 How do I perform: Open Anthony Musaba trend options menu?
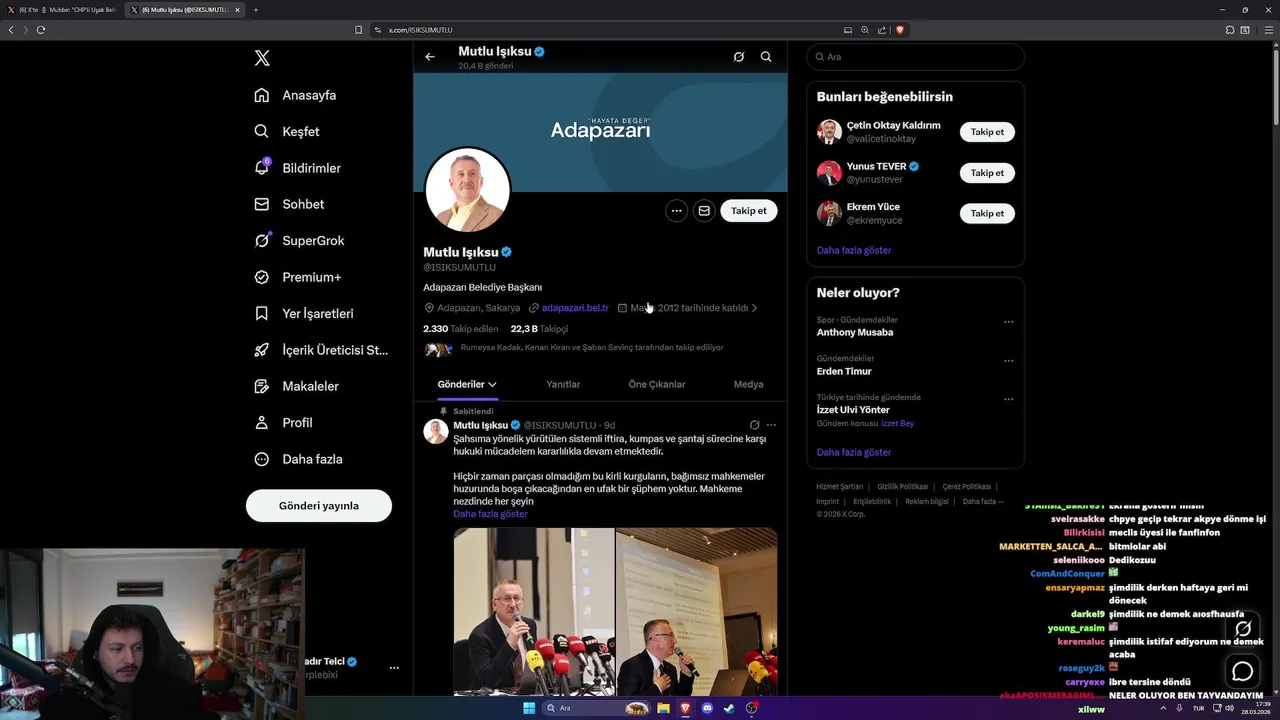(x=1008, y=322)
